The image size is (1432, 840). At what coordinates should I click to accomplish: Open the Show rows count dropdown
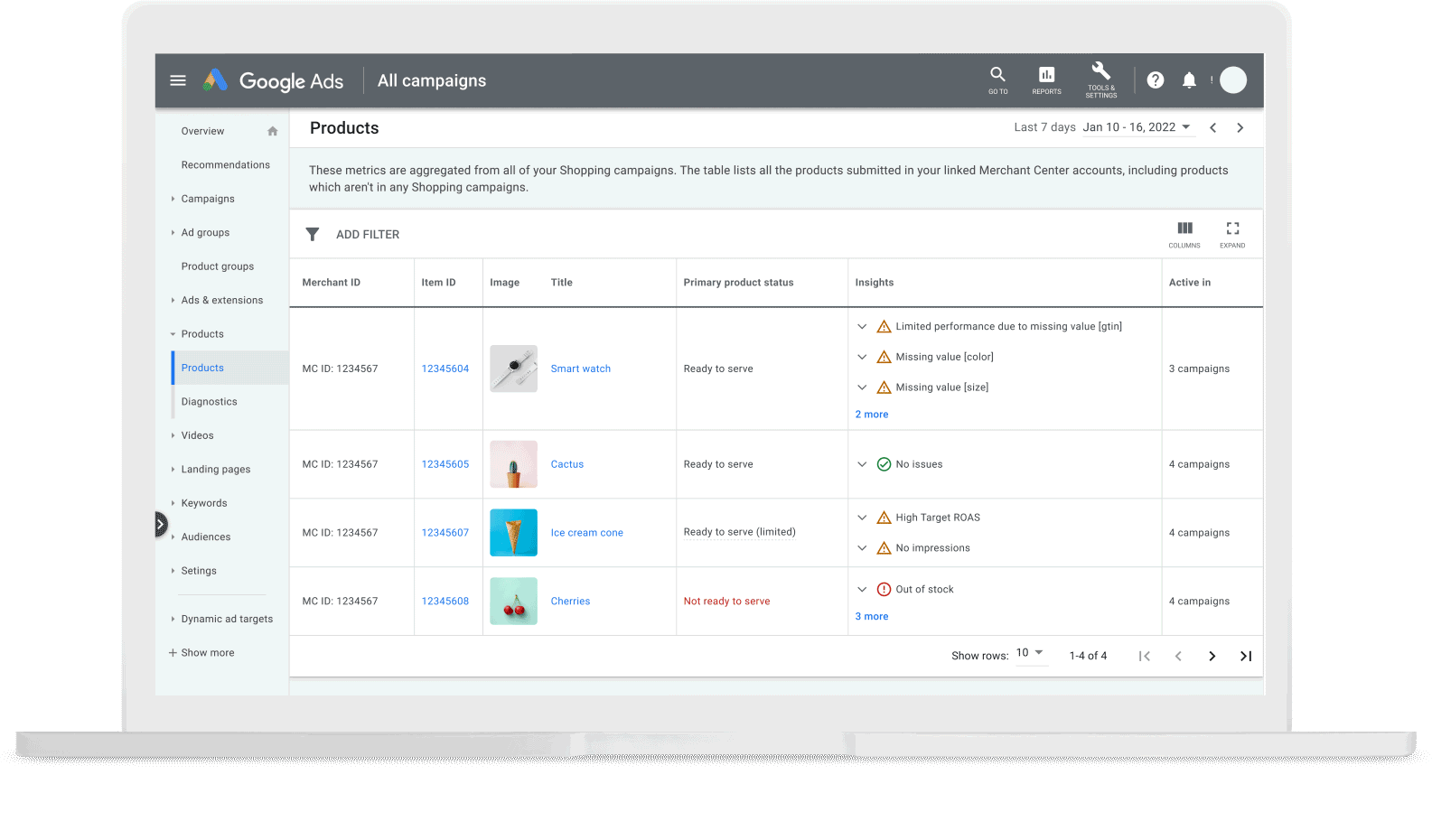point(1030,653)
